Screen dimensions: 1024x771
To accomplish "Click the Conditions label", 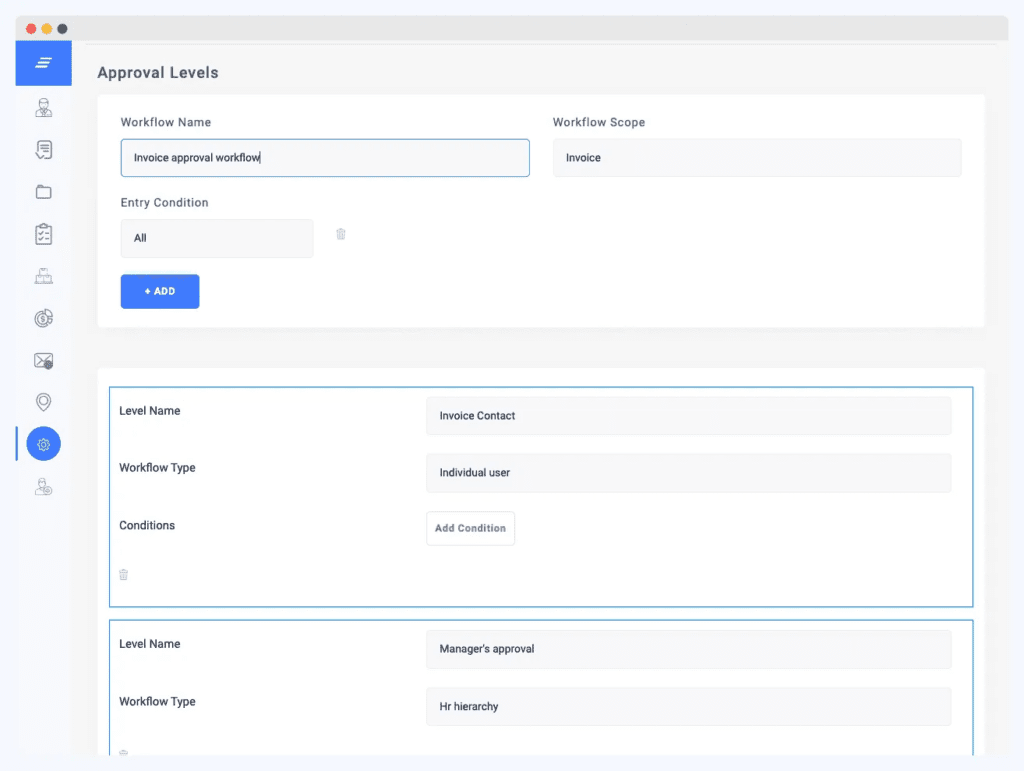I will [147, 526].
